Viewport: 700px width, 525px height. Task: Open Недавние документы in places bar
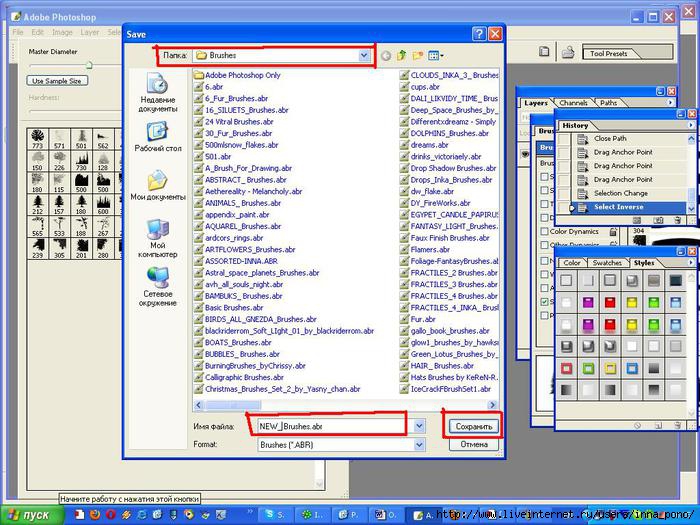(158, 92)
